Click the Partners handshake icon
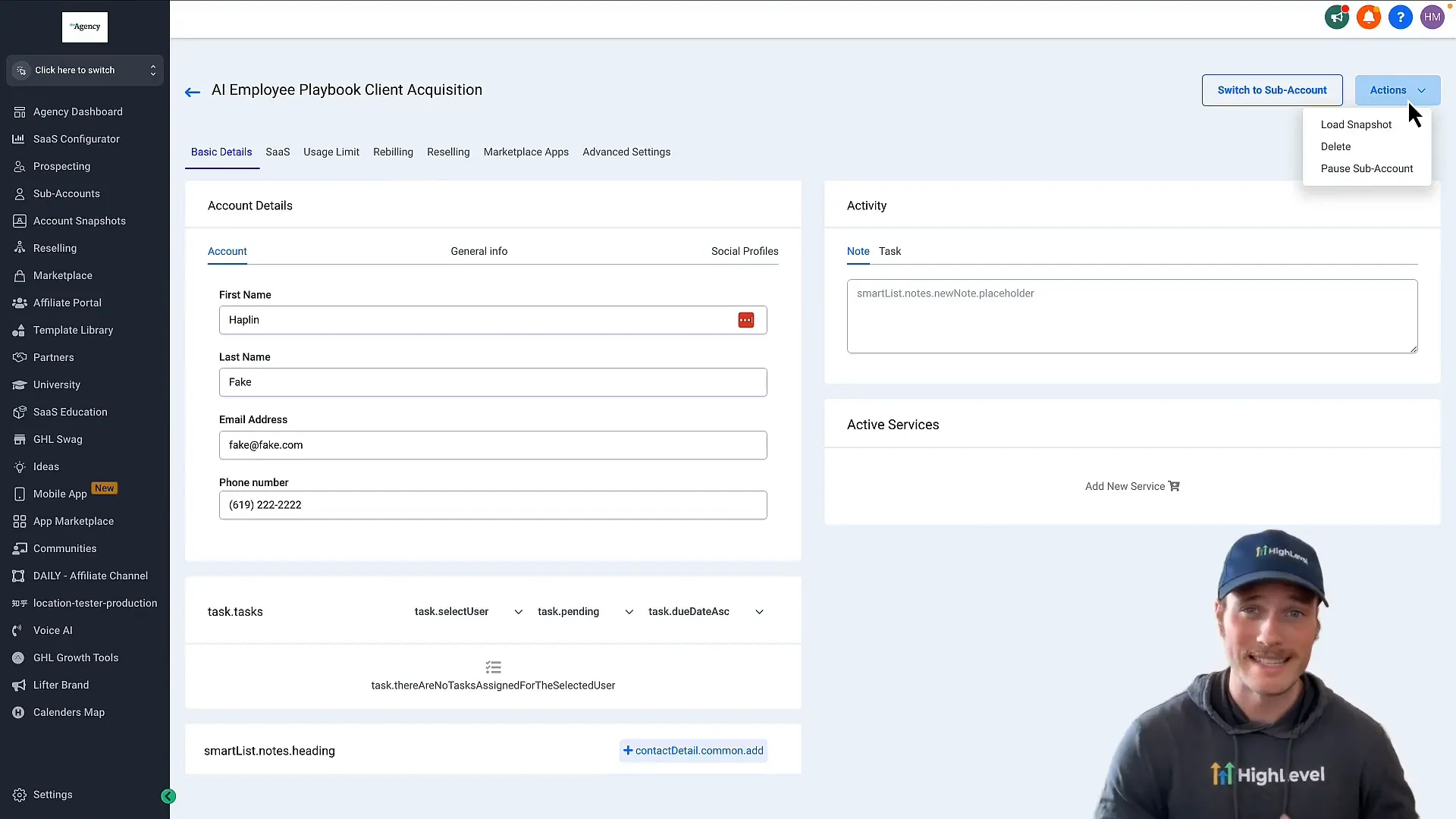 coord(20,357)
